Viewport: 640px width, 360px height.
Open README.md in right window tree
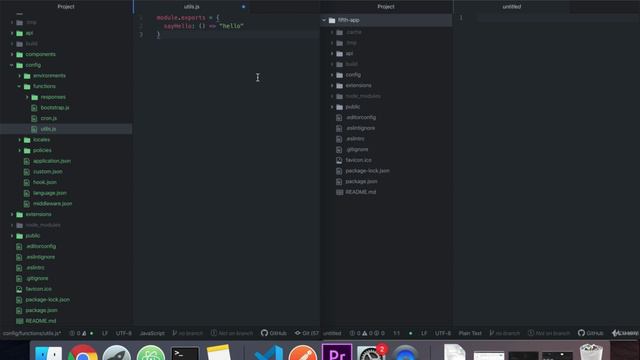pyautogui.click(x=361, y=192)
